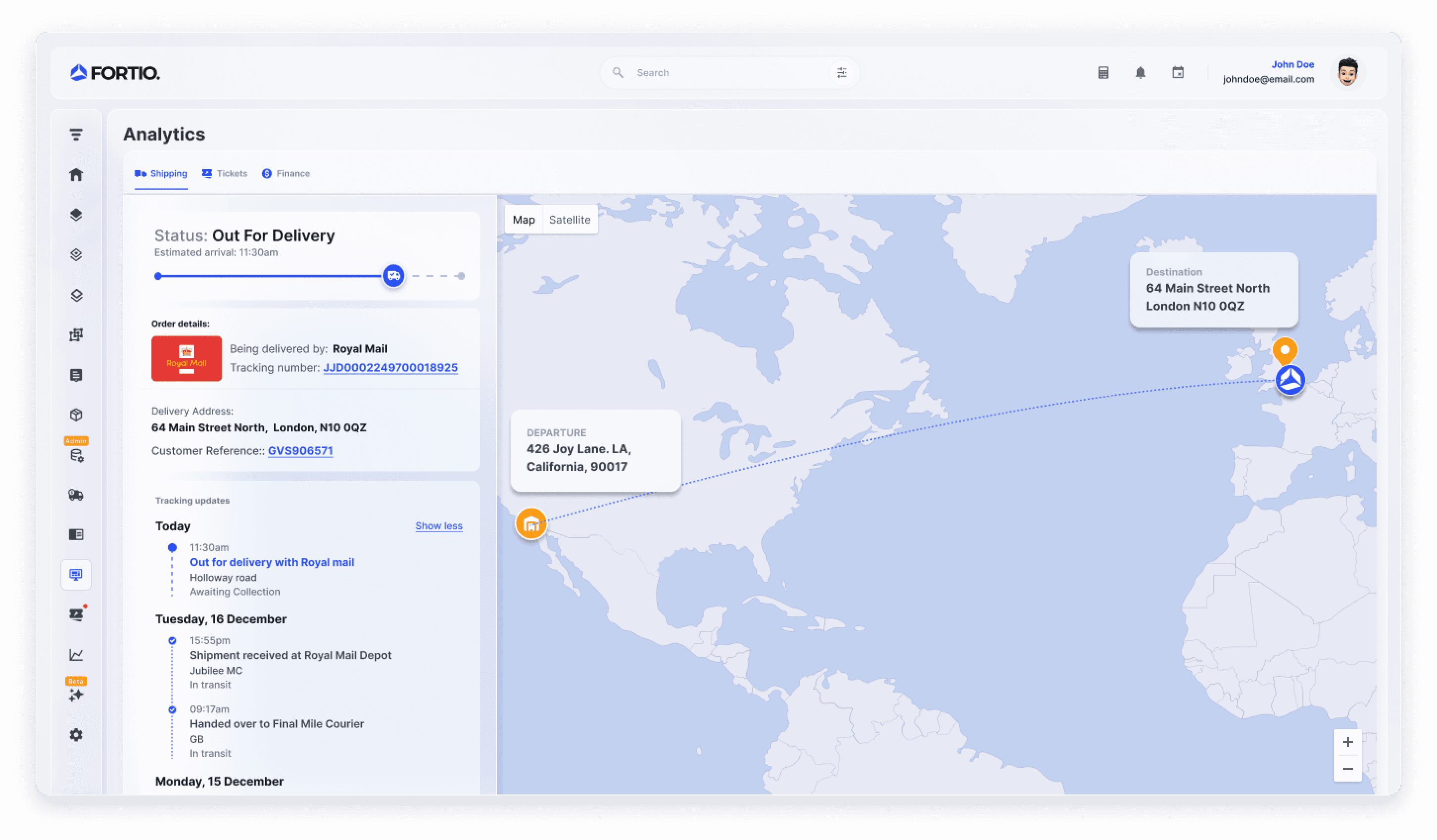
Task: Click the notification bell icon
Action: [x=1140, y=73]
